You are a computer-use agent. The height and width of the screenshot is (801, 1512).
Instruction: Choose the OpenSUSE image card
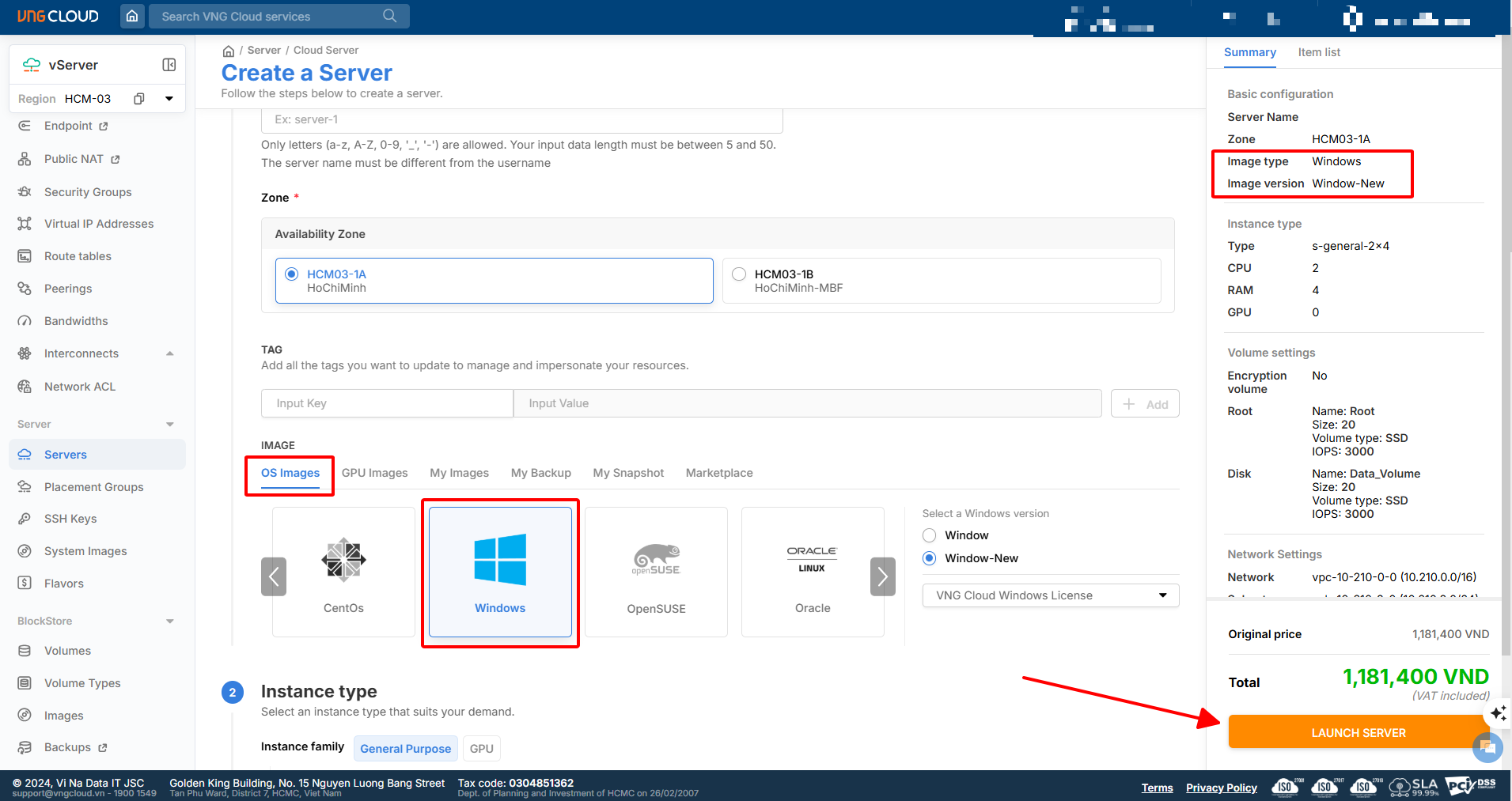656,572
